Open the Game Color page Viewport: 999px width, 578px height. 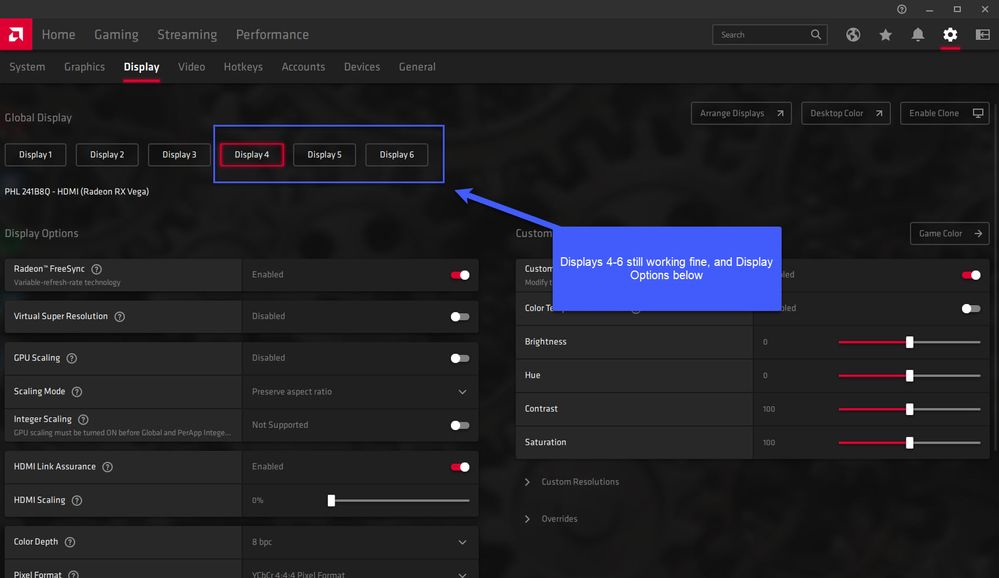949,233
